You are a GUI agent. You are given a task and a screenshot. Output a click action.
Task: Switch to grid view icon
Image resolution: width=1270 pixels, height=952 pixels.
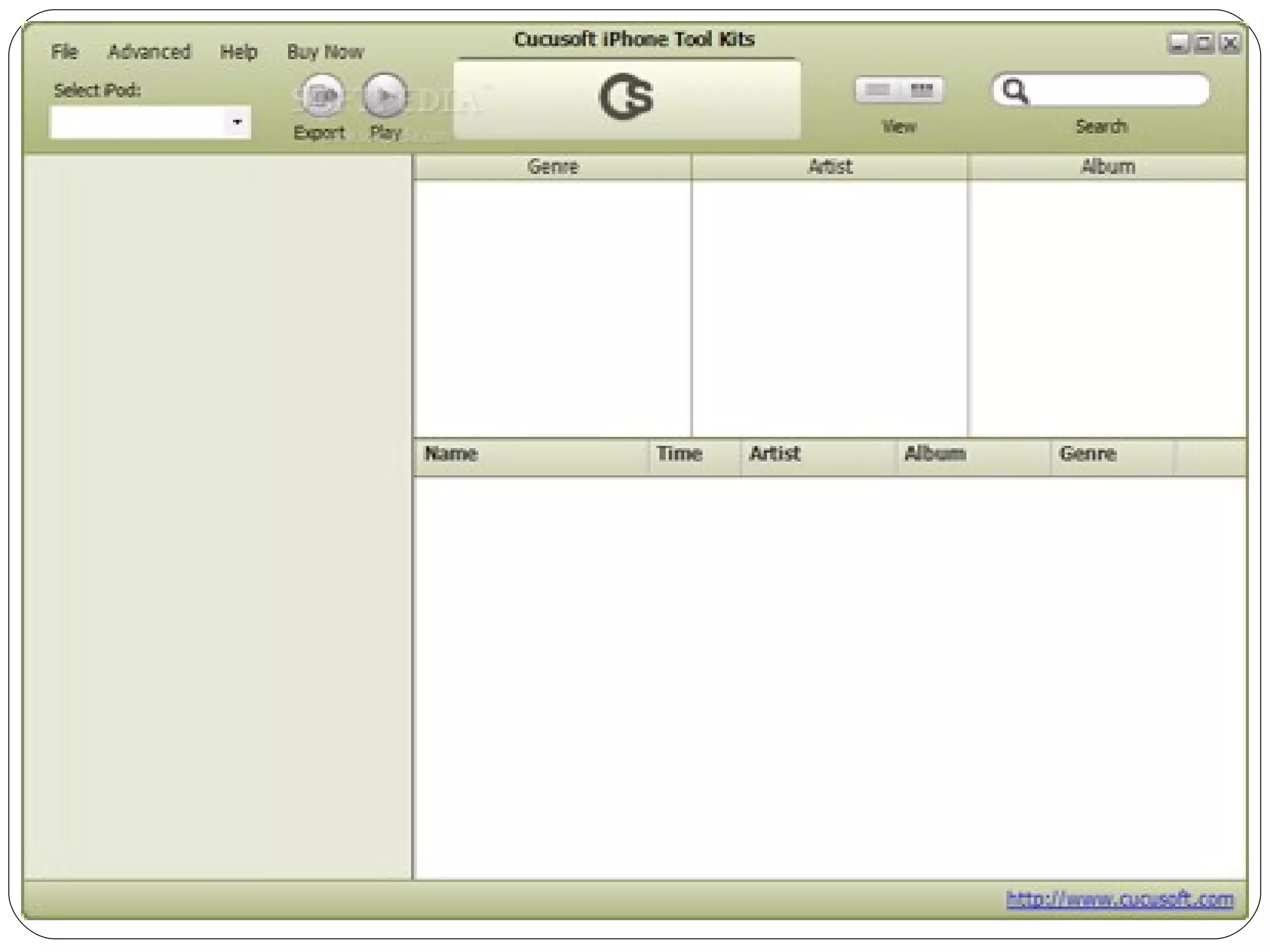pos(921,90)
